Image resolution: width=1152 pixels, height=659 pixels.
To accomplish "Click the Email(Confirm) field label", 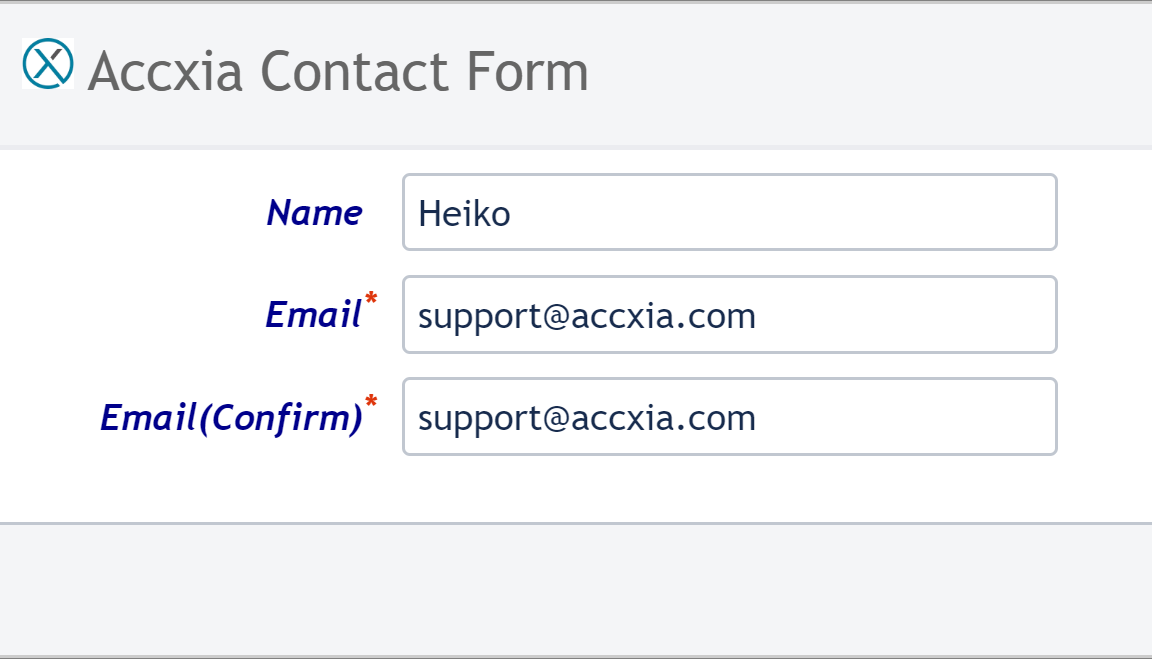I will click(231, 417).
